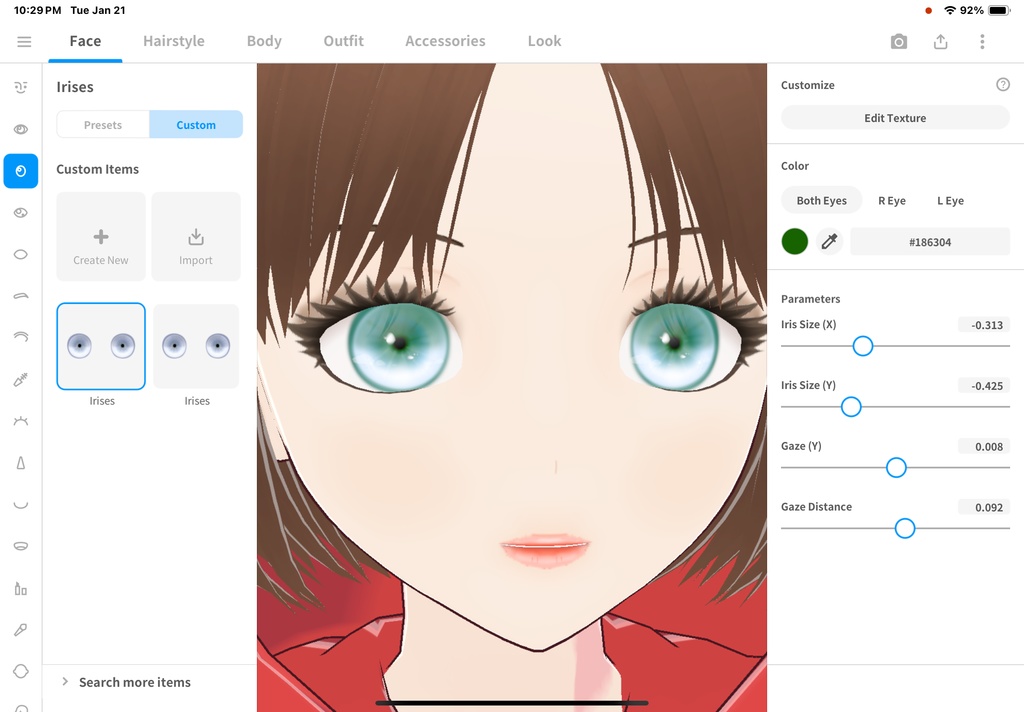Select the eyedropper color picker
The height and width of the screenshot is (712, 1024).
829,241
